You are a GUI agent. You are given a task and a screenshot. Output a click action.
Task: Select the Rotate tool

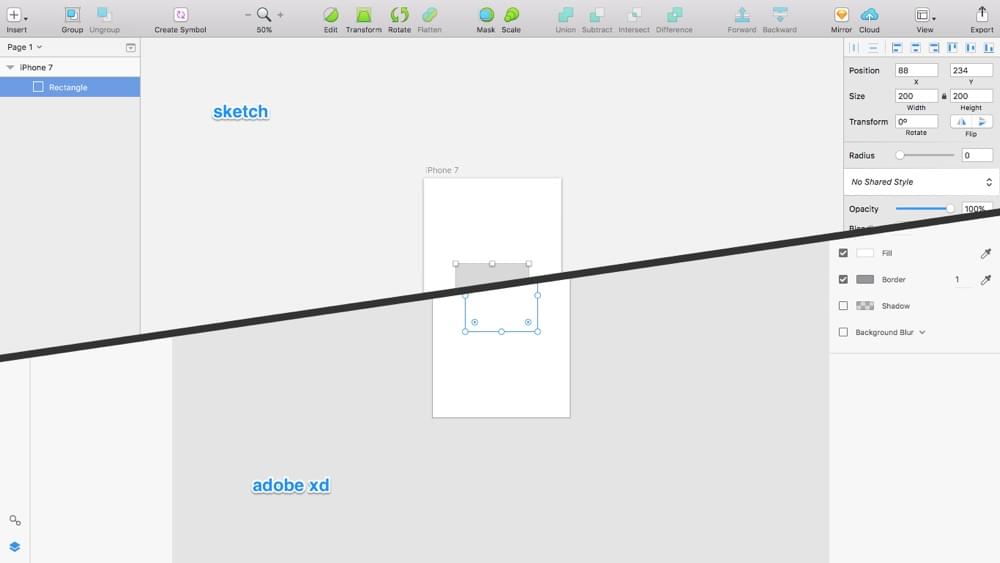point(399,15)
